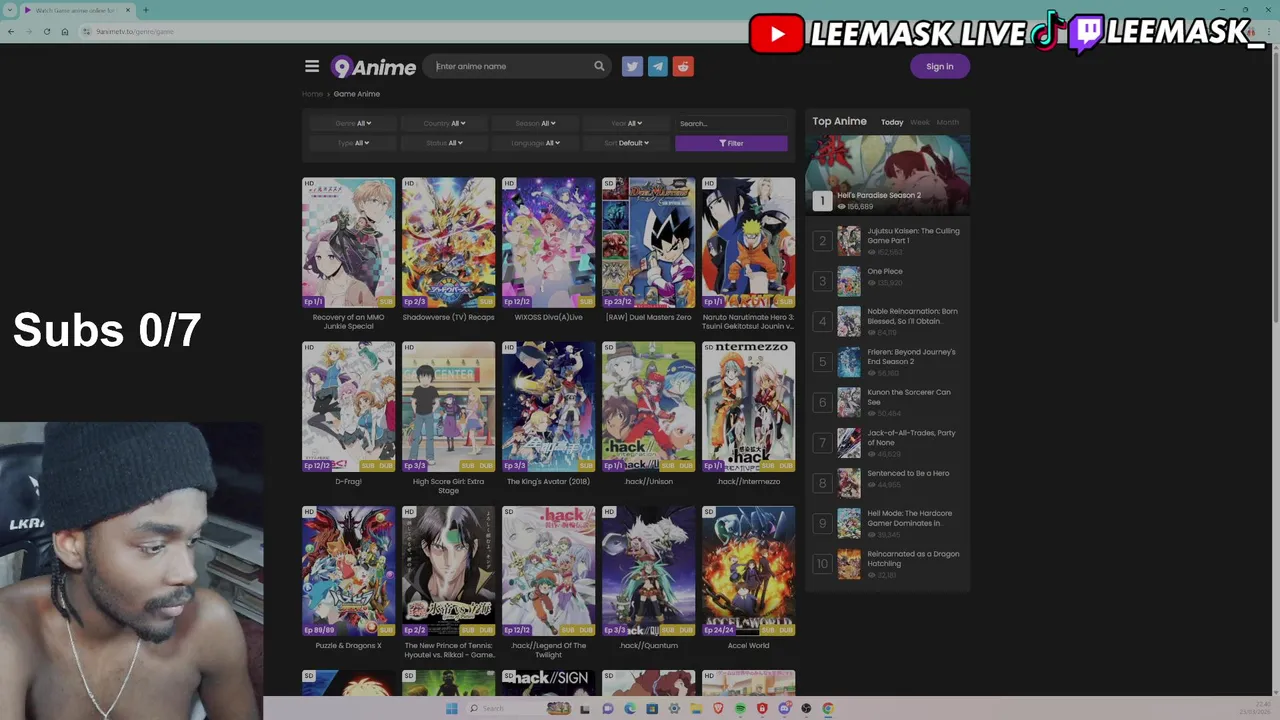This screenshot has width=1280, height=720.
Task: Open Hell's Paradise Season 2 banner
Action: [888, 174]
